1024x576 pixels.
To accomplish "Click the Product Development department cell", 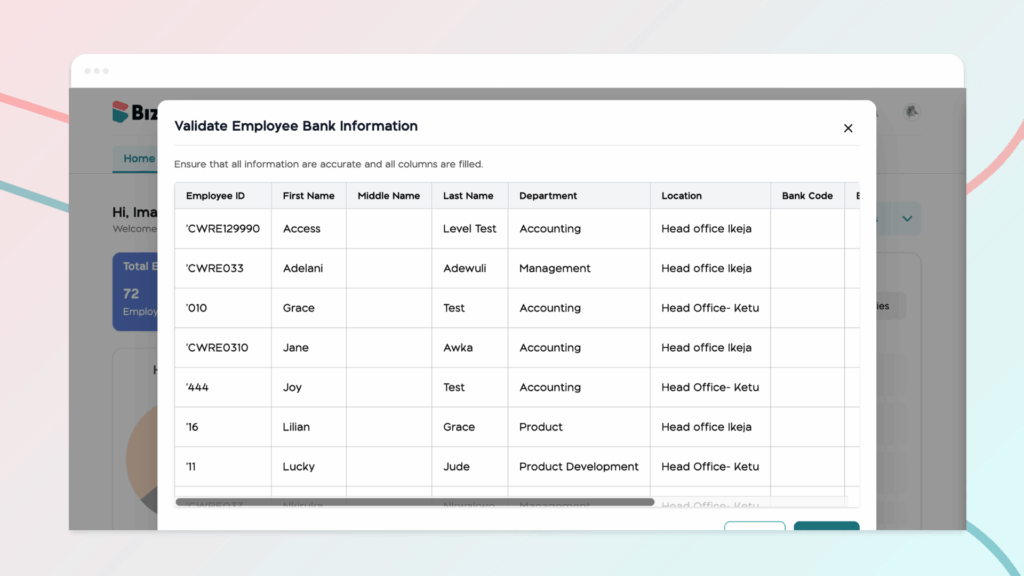I will pos(578,467).
